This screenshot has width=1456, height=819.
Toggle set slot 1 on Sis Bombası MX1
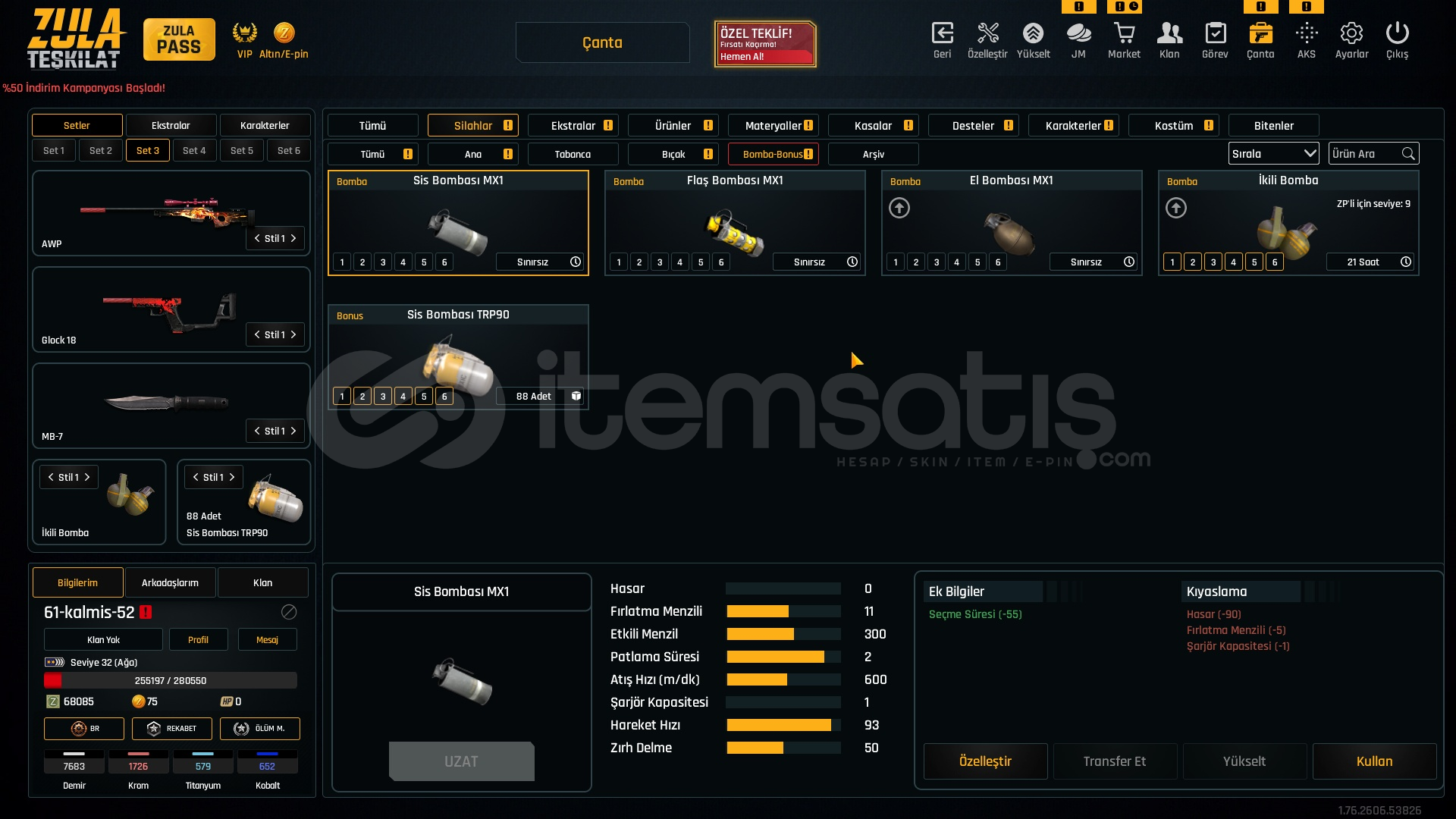[x=342, y=262]
